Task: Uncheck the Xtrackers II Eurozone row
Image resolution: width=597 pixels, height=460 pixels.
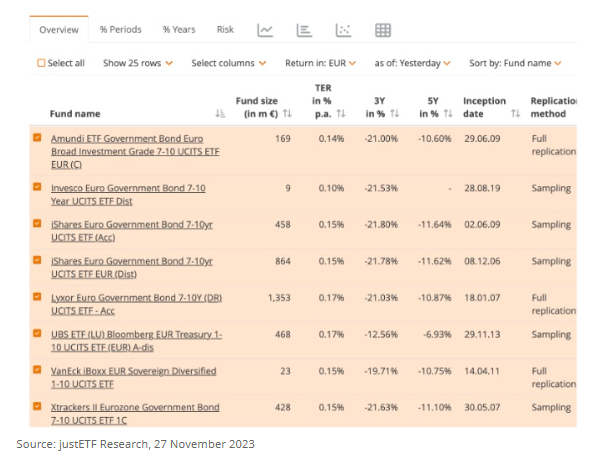Action: pyautogui.click(x=37, y=406)
